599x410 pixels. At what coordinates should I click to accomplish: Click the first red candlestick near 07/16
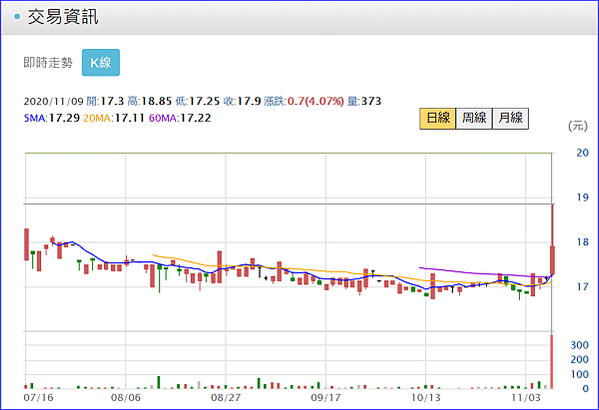[26, 245]
